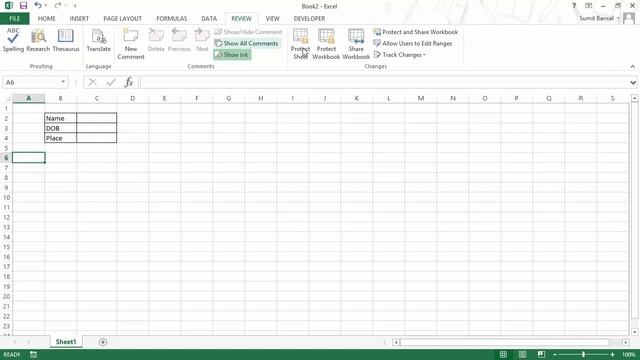640x360 pixels.
Task: Click the cell containing Name
Action: (x=60, y=118)
